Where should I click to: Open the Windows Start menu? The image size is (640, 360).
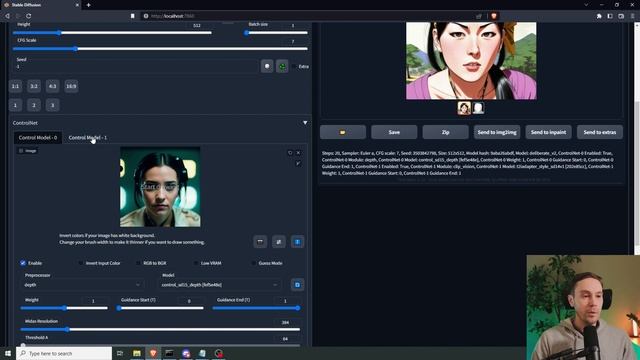(x=7, y=353)
